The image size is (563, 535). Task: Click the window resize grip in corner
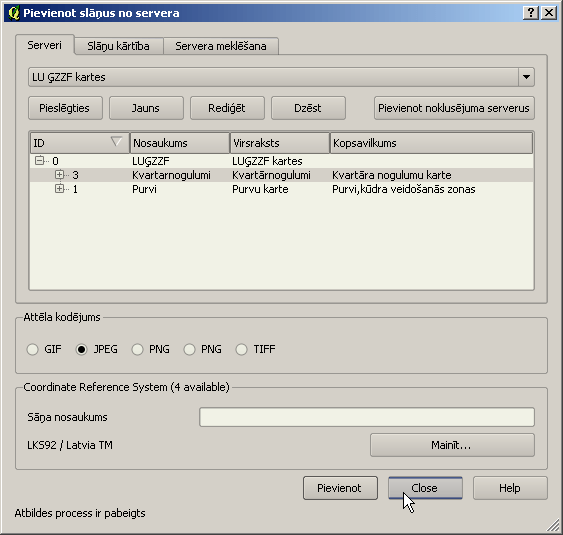pyautogui.click(x=553, y=525)
